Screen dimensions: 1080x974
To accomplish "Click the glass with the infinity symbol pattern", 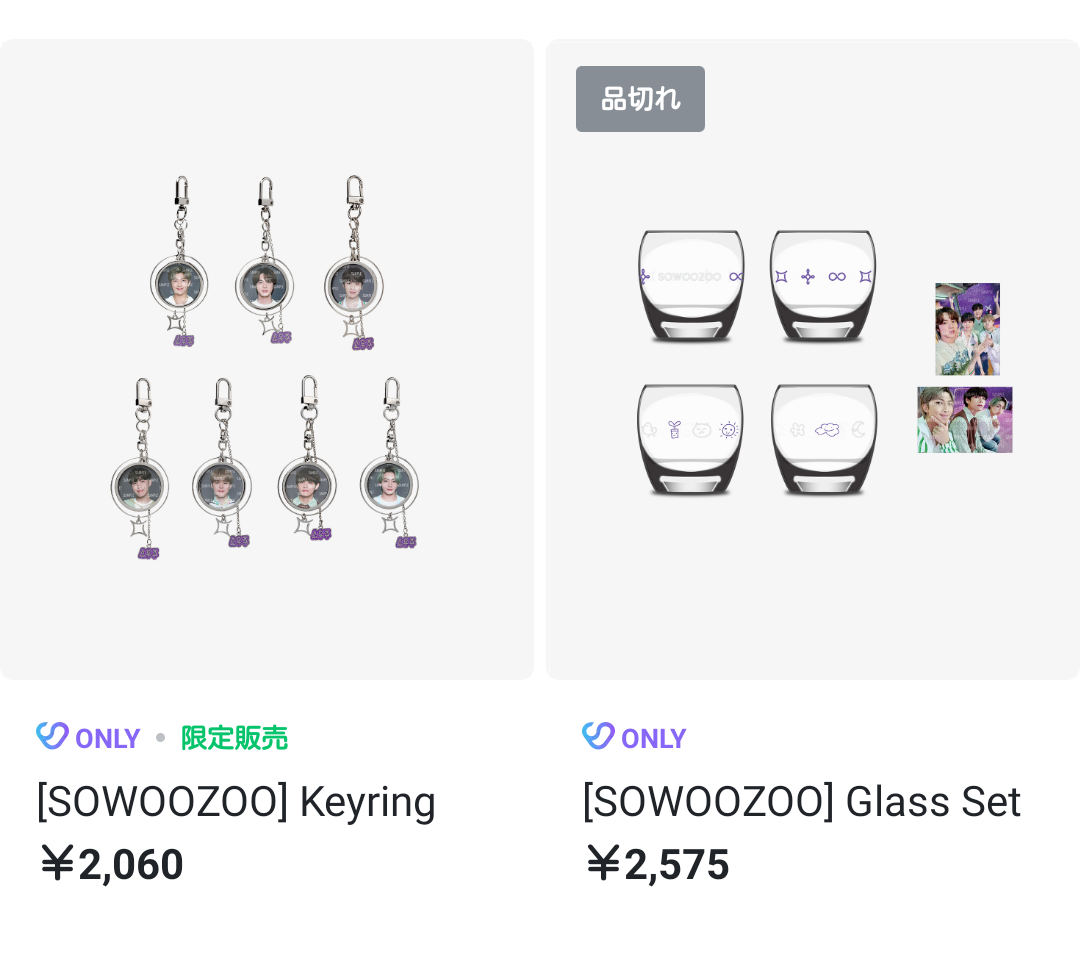I will click(823, 285).
